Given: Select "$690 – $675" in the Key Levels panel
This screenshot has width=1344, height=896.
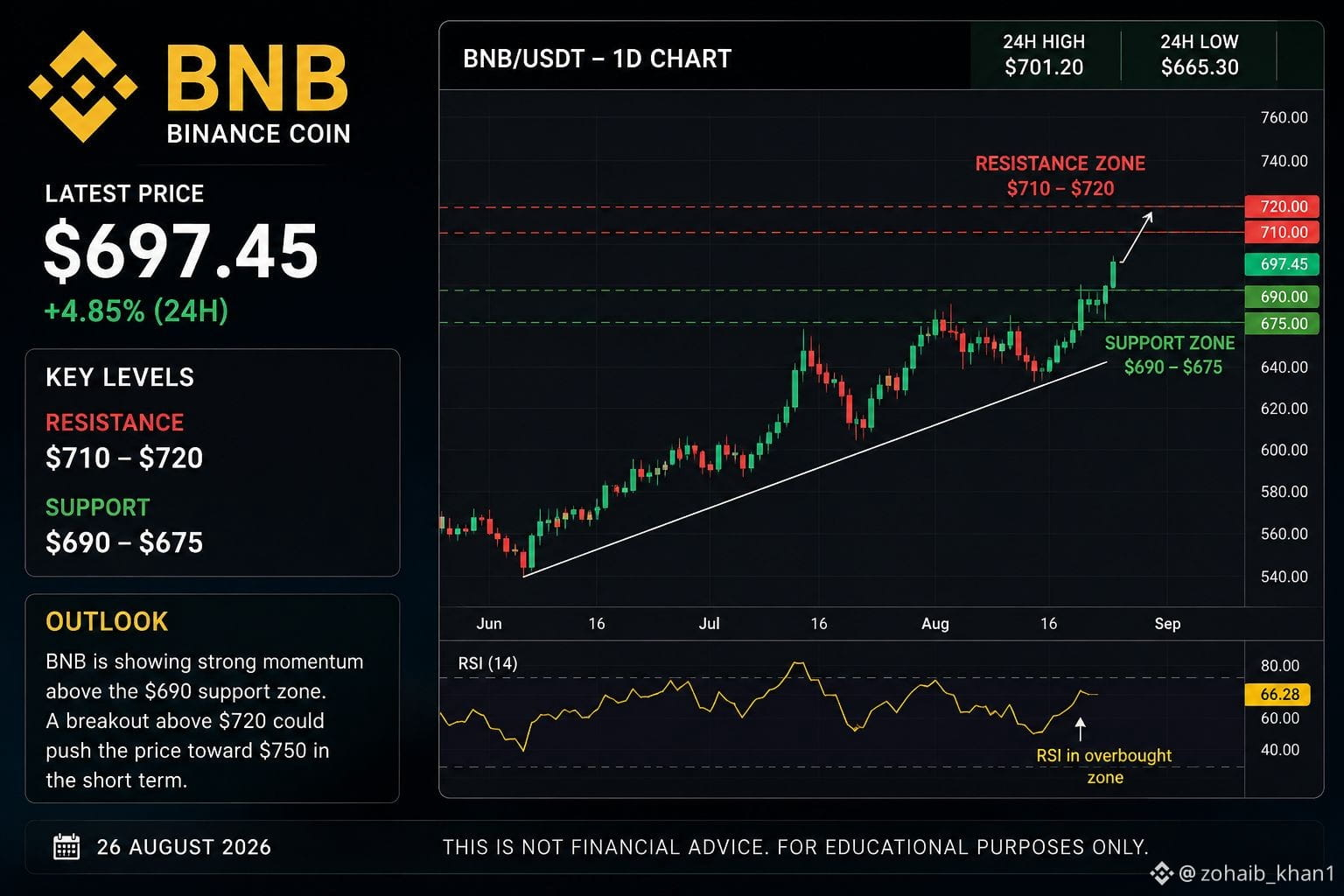Looking at the screenshot, I should (x=124, y=542).
